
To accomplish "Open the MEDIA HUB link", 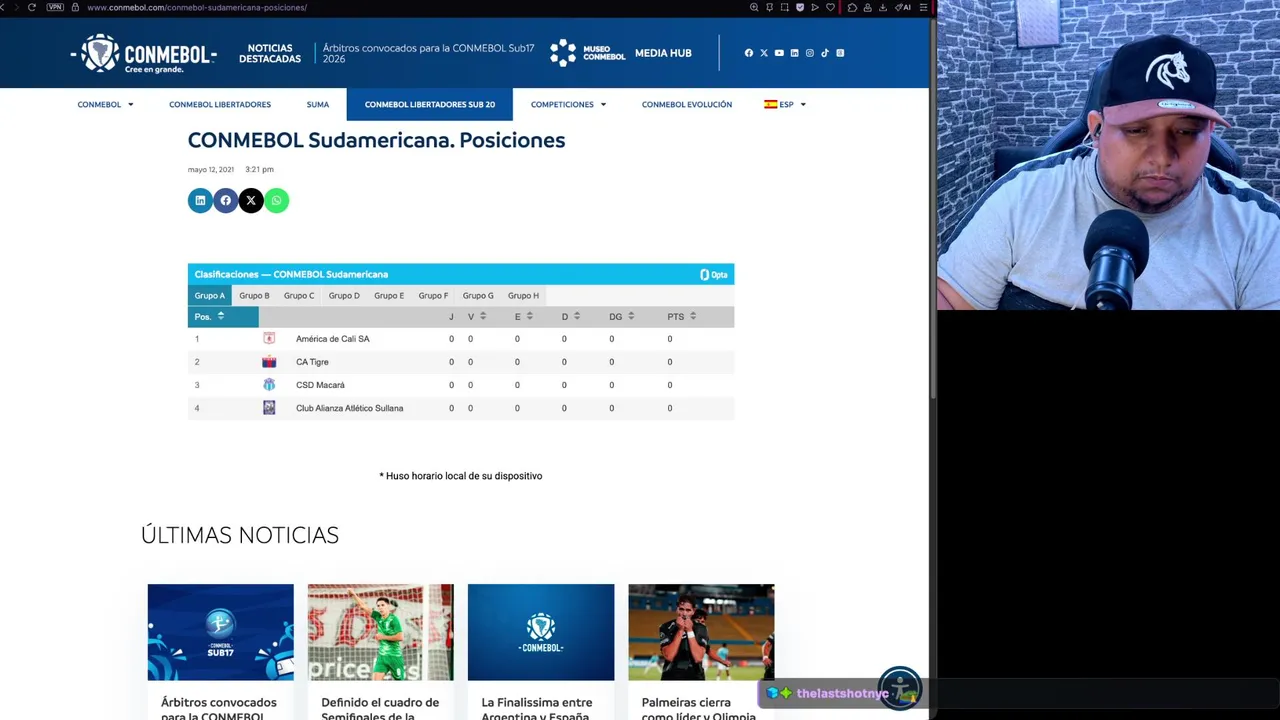I will pyautogui.click(x=663, y=53).
